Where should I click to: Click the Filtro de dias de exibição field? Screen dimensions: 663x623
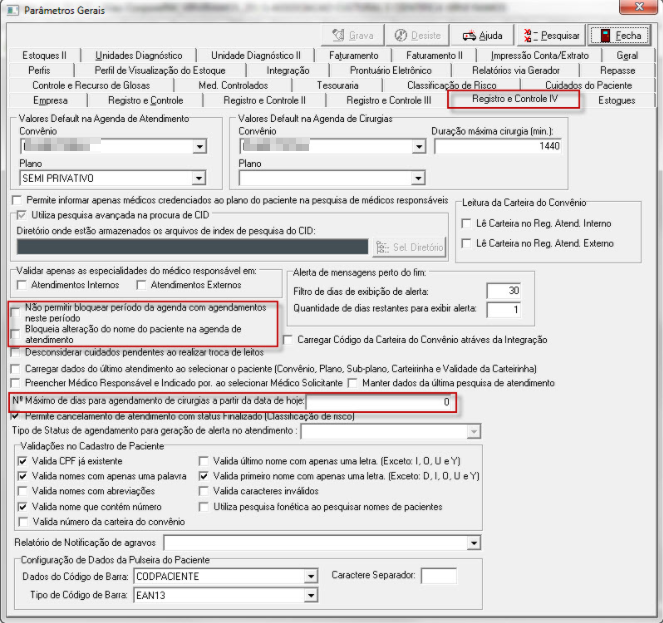503,291
